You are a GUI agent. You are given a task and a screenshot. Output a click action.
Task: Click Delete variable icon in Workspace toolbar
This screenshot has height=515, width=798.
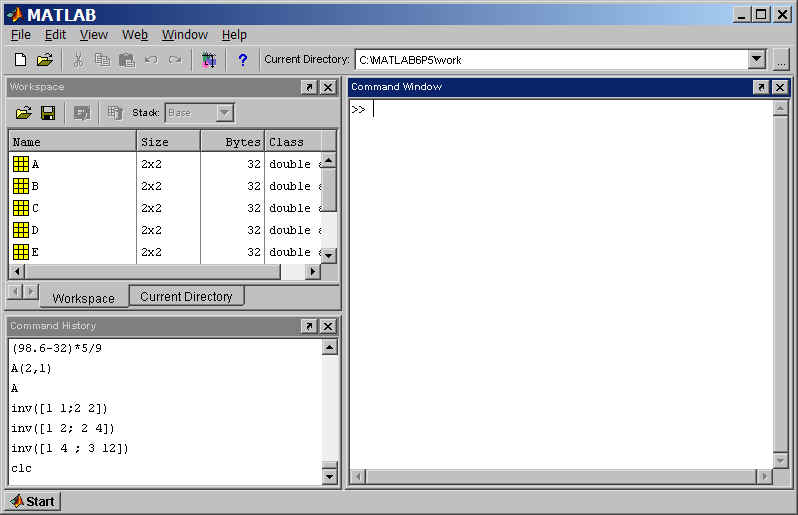(115, 112)
